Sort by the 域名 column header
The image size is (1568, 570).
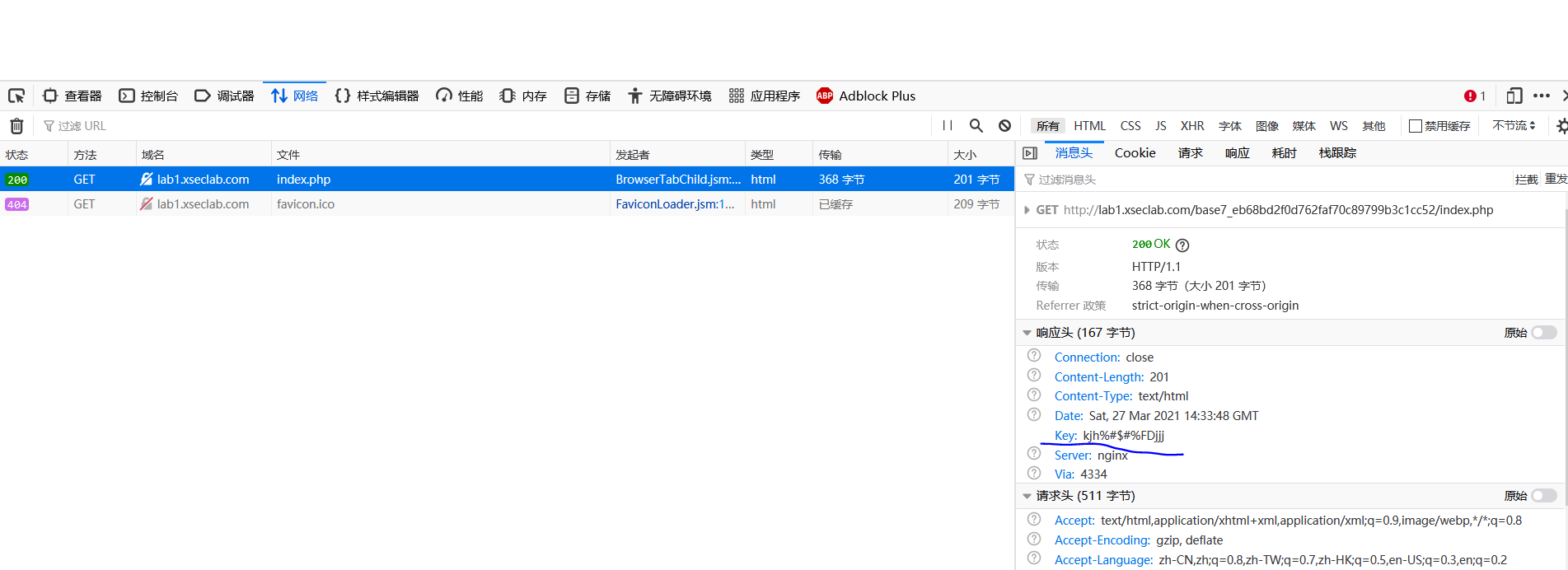coord(204,154)
